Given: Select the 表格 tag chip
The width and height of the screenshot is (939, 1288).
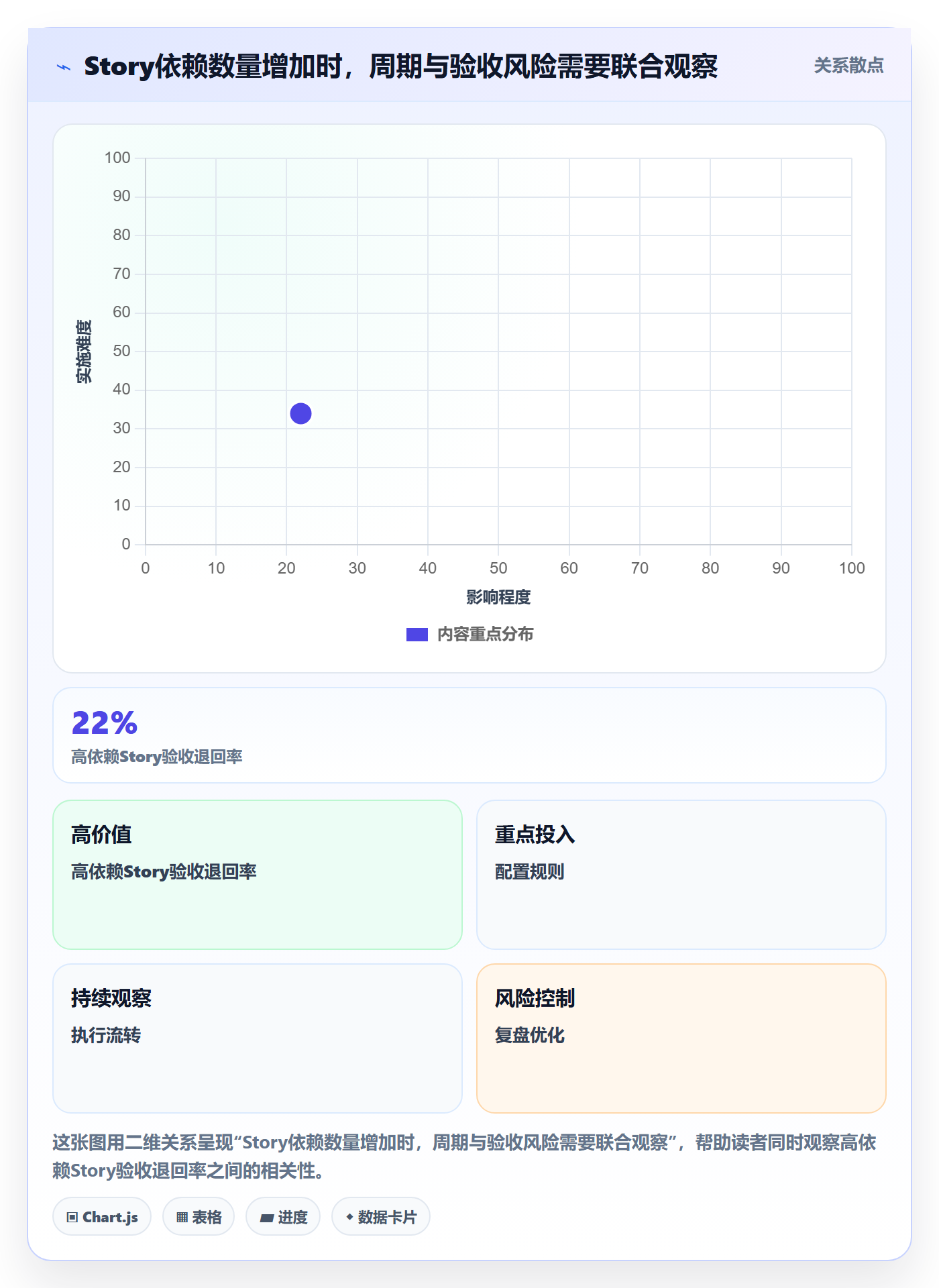Looking at the screenshot, I should tap(199, 1216).
